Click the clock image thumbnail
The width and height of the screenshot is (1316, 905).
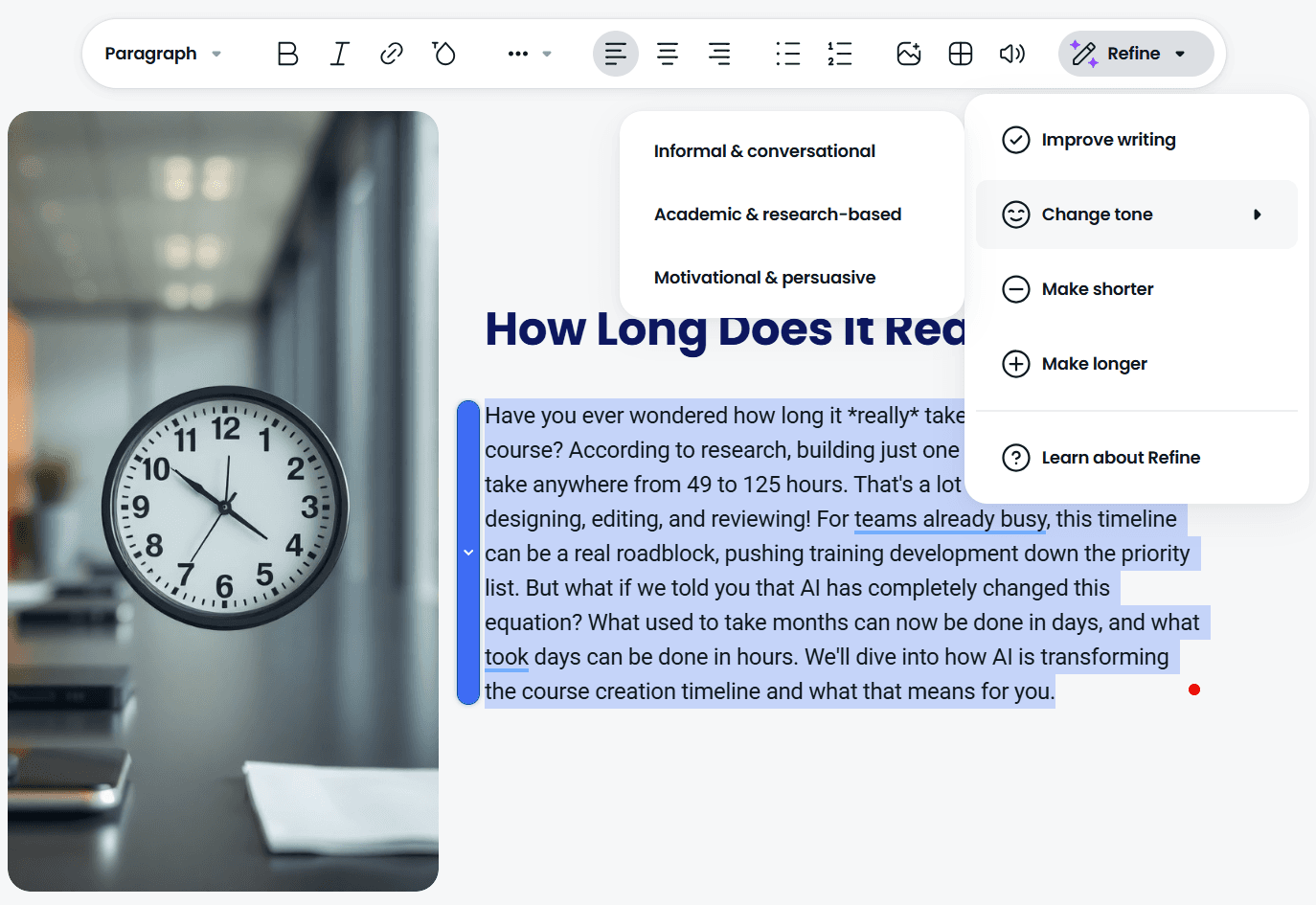point(223,501)
